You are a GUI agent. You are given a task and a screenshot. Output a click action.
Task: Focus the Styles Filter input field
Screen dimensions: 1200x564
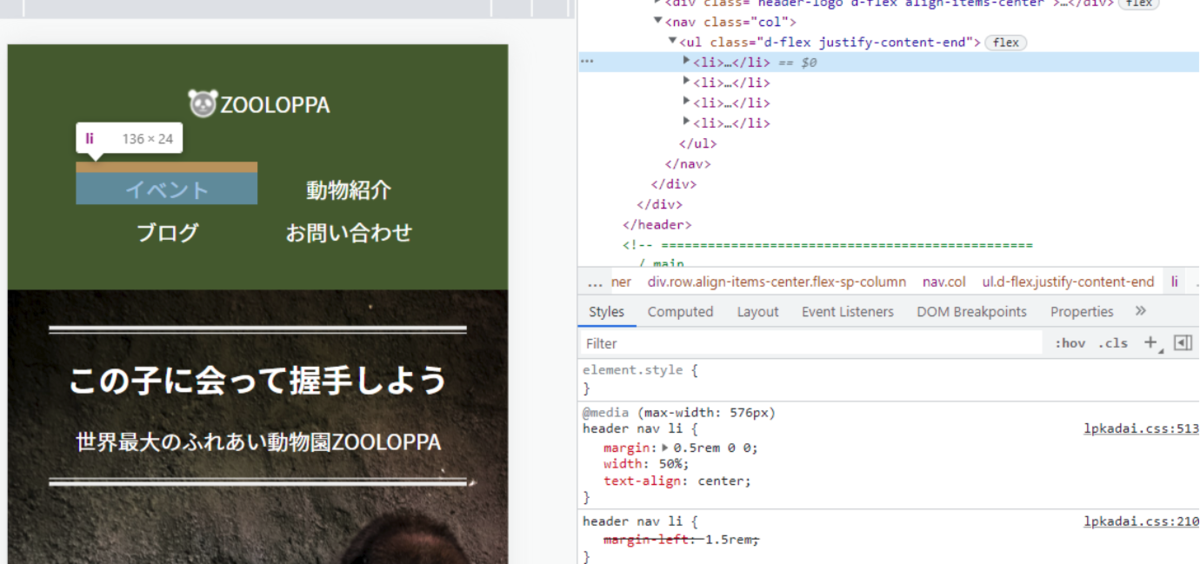[812, 343]
